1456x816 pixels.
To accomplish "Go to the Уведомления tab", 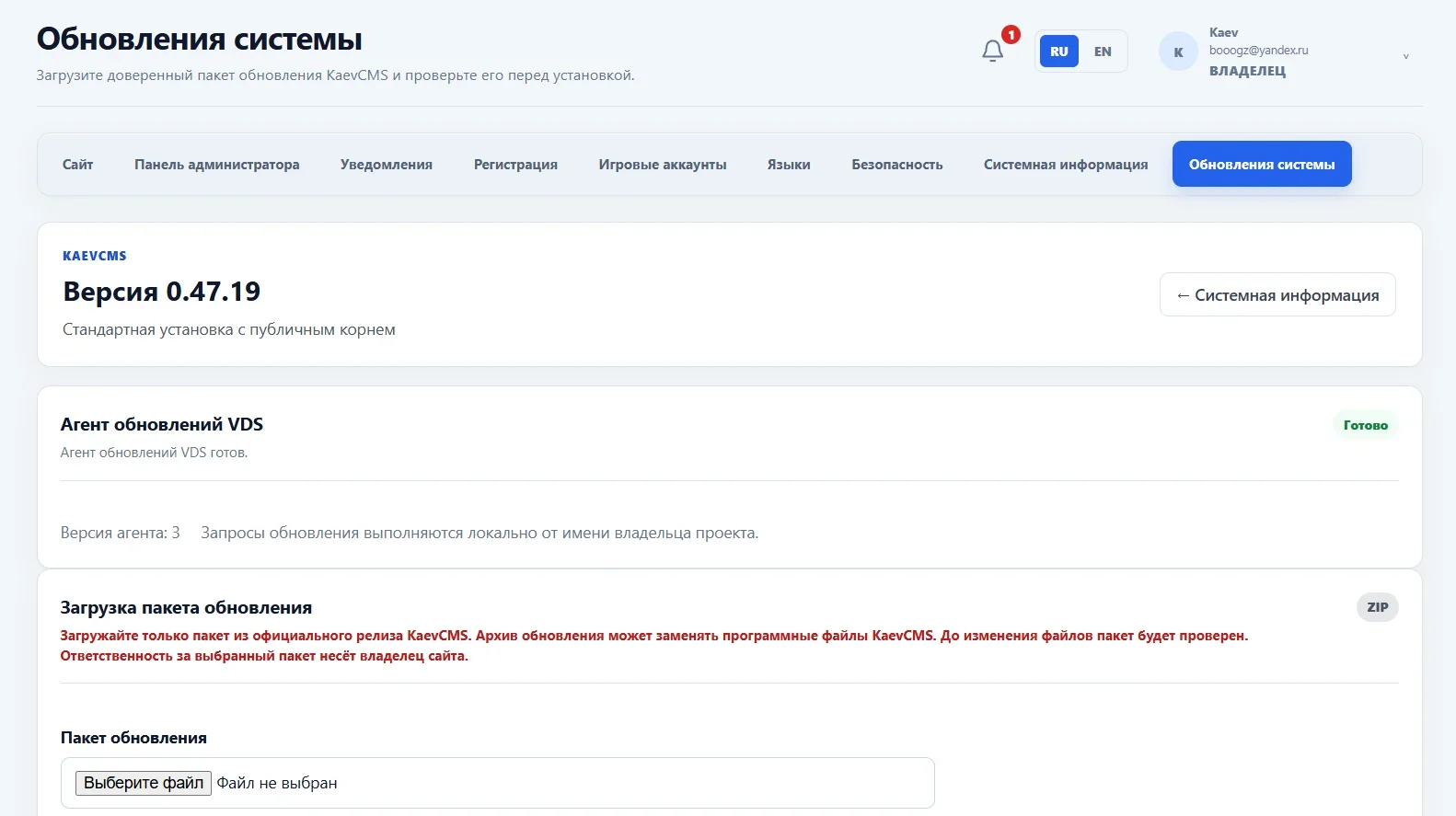I will [387, 164].
